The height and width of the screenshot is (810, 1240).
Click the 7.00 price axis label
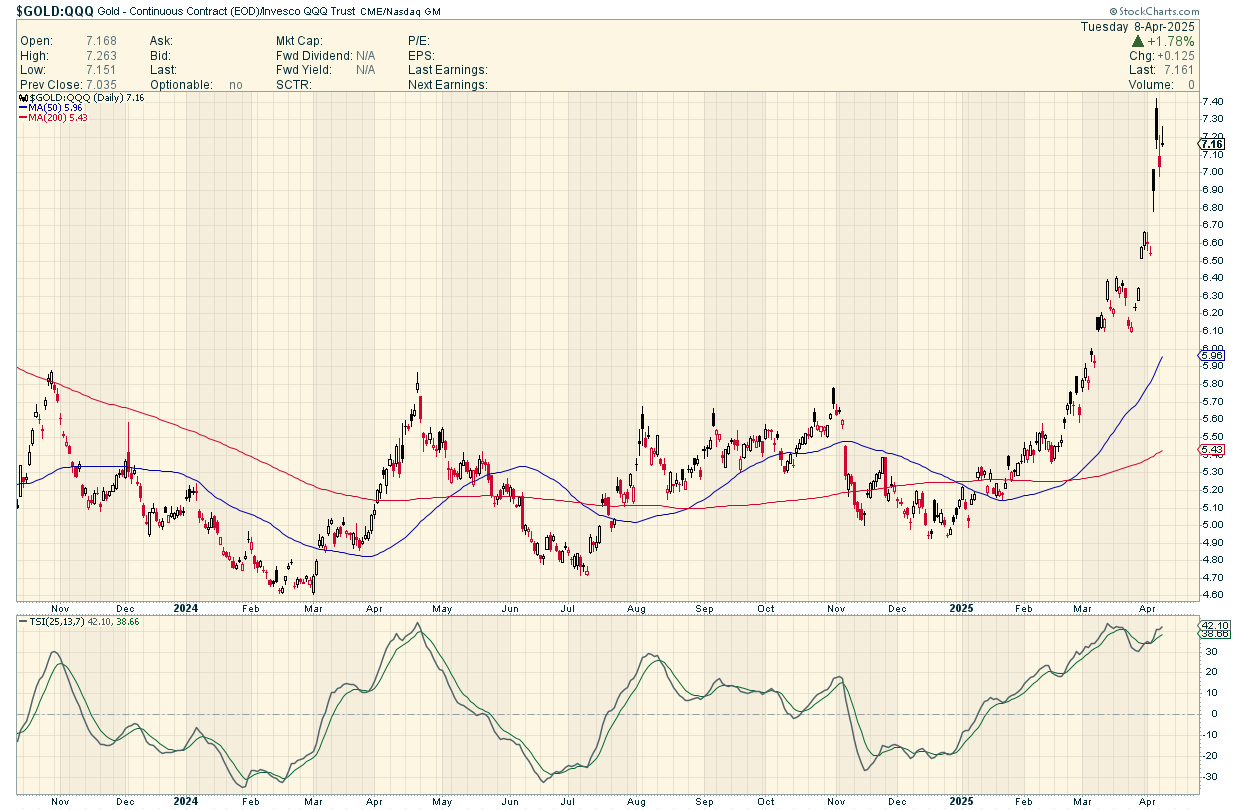pyautogui.click(x=1212, y=172)
